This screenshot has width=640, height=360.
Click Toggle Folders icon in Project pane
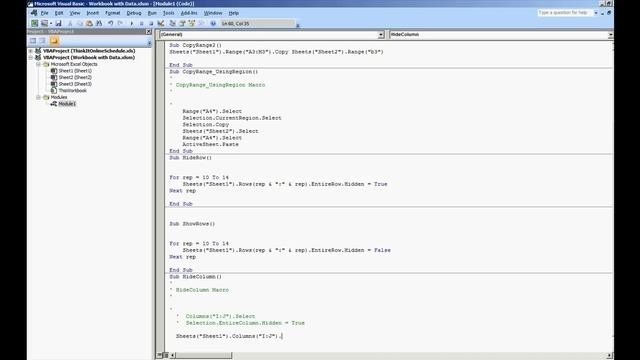pyautogui.click(x=54, y=40)
